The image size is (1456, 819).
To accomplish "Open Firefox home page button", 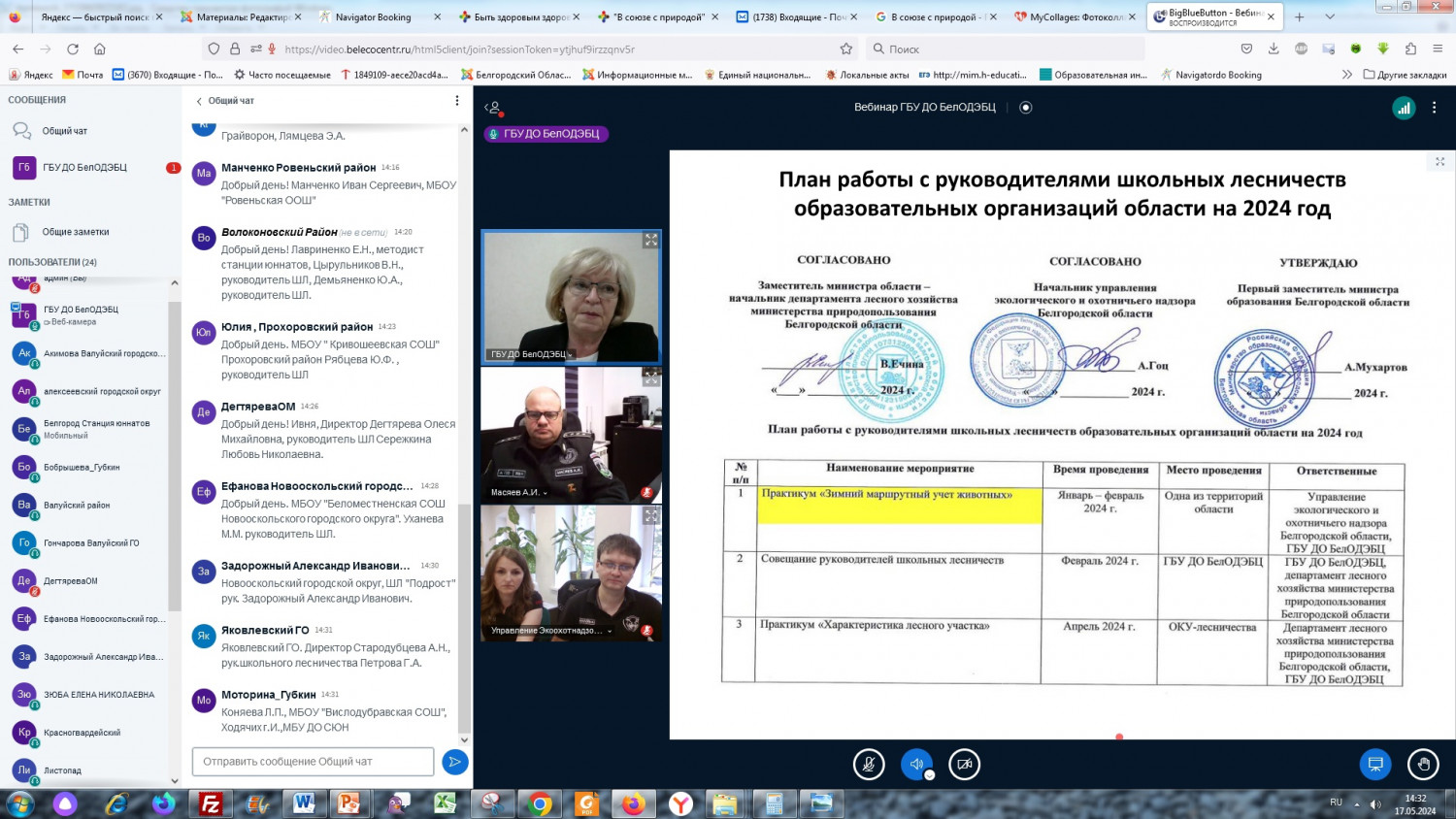I will (x=99, y=49).
